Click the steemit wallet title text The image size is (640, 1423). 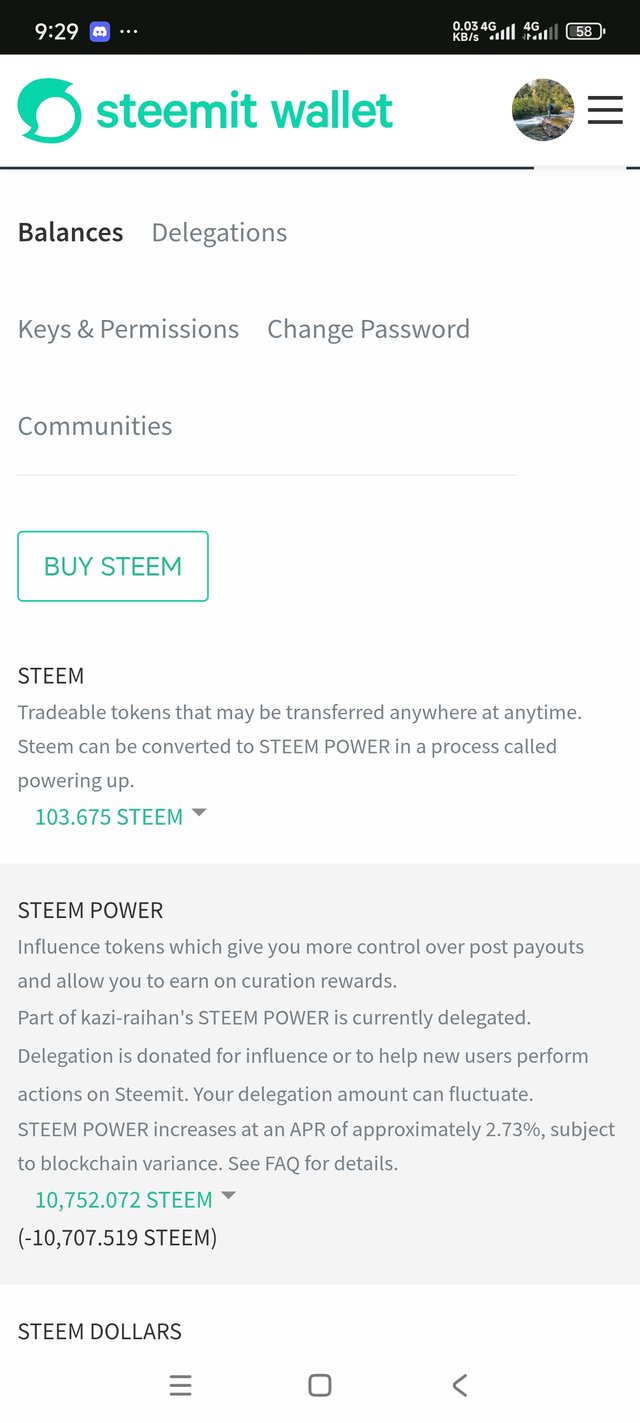245,110
